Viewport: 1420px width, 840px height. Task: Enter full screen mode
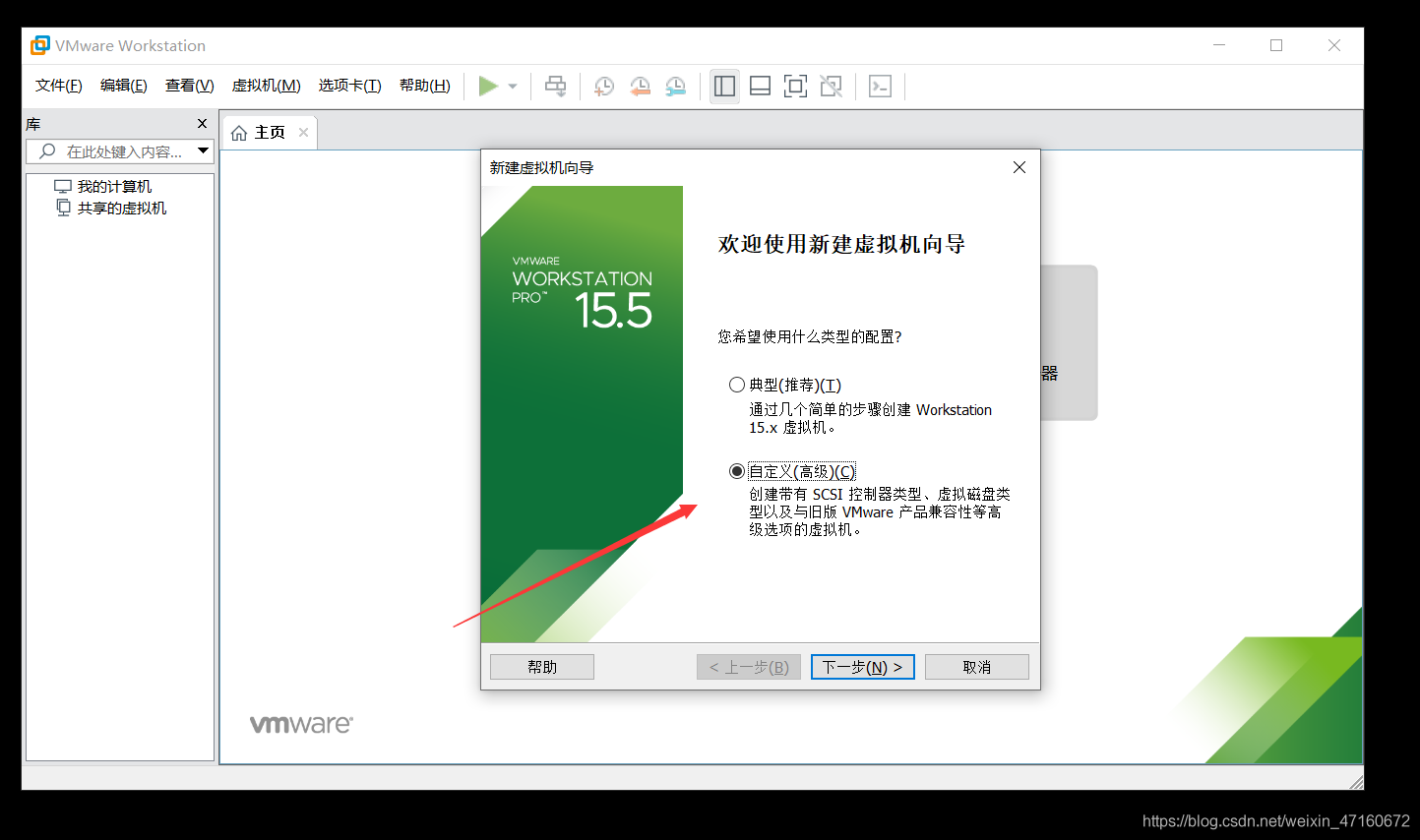point(795,87)
